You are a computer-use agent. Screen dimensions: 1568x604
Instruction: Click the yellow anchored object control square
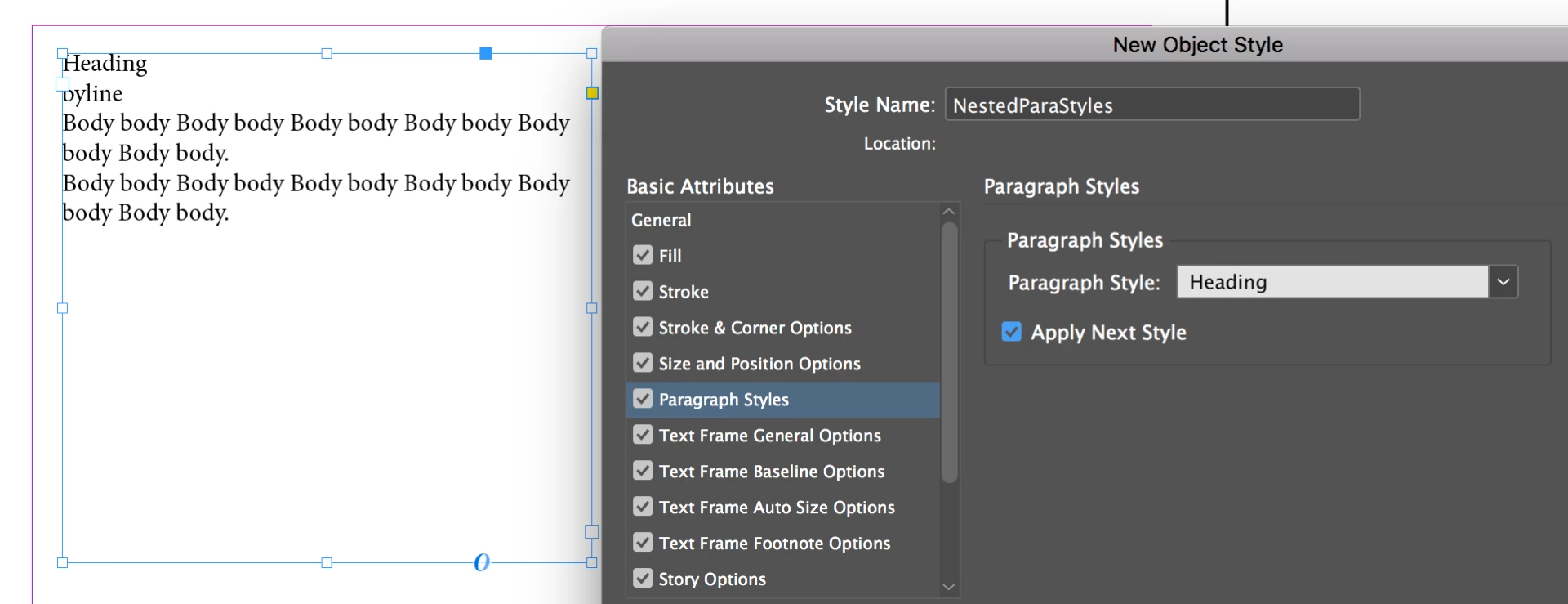tap(592, 93)
